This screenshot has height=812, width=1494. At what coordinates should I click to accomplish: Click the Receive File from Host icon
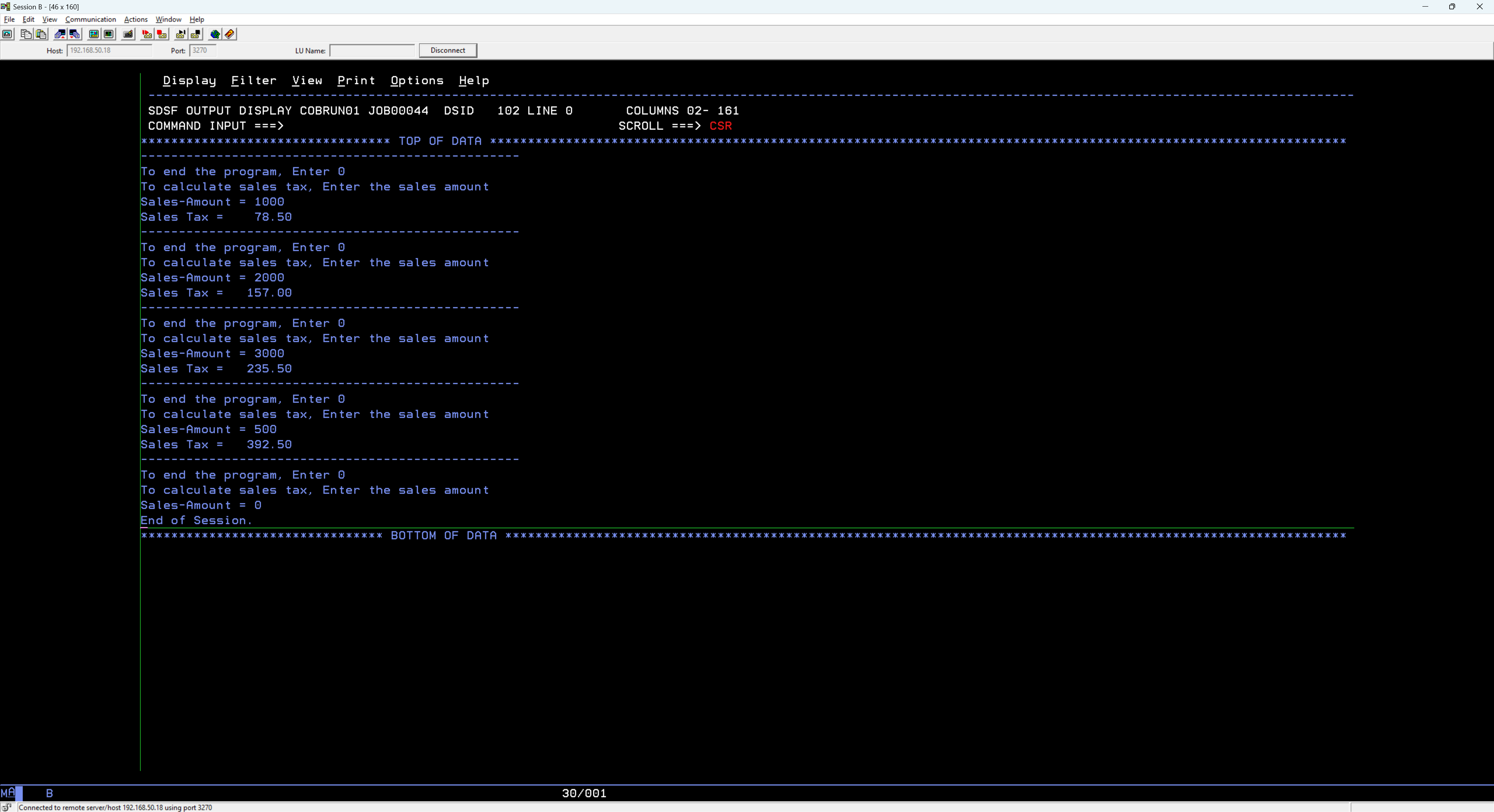coord(74,34)
